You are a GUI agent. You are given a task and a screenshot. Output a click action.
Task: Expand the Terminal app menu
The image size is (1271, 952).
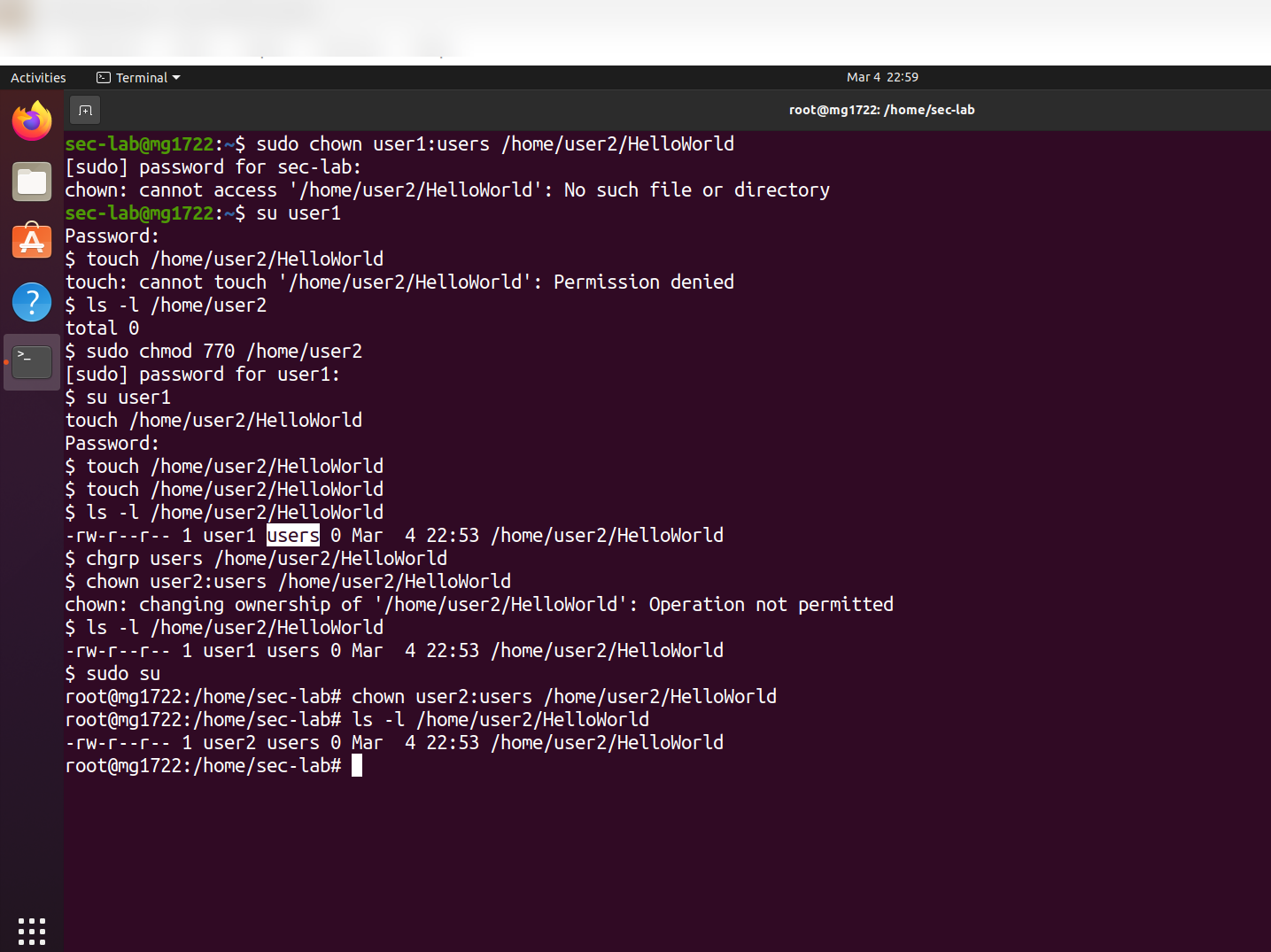coord(138,78)
